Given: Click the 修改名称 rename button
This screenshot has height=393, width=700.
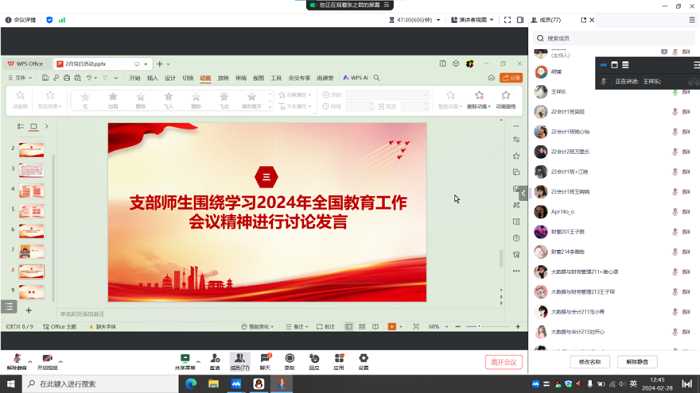Looking at the screenshot, I should [x=590, y=362].
